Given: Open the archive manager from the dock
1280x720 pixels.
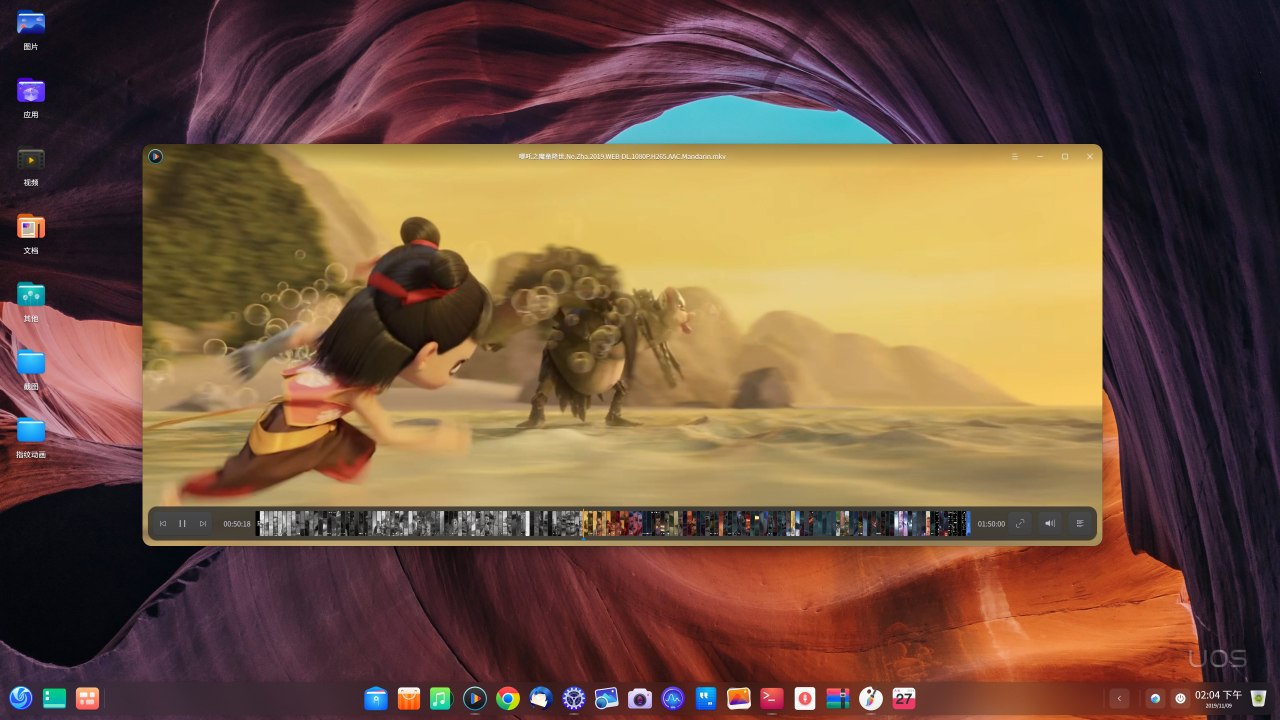Looking at the screenshot, I should tap(838, 698).
